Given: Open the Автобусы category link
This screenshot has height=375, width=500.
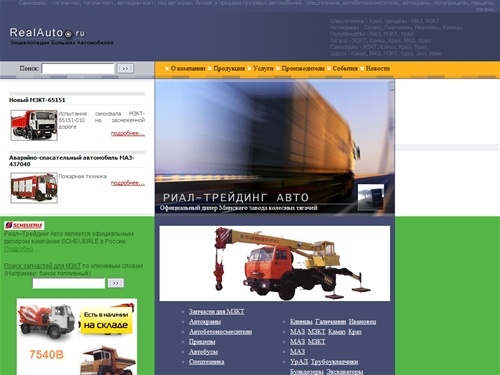Looking at the screenshot, I should (x=203, y=352).
